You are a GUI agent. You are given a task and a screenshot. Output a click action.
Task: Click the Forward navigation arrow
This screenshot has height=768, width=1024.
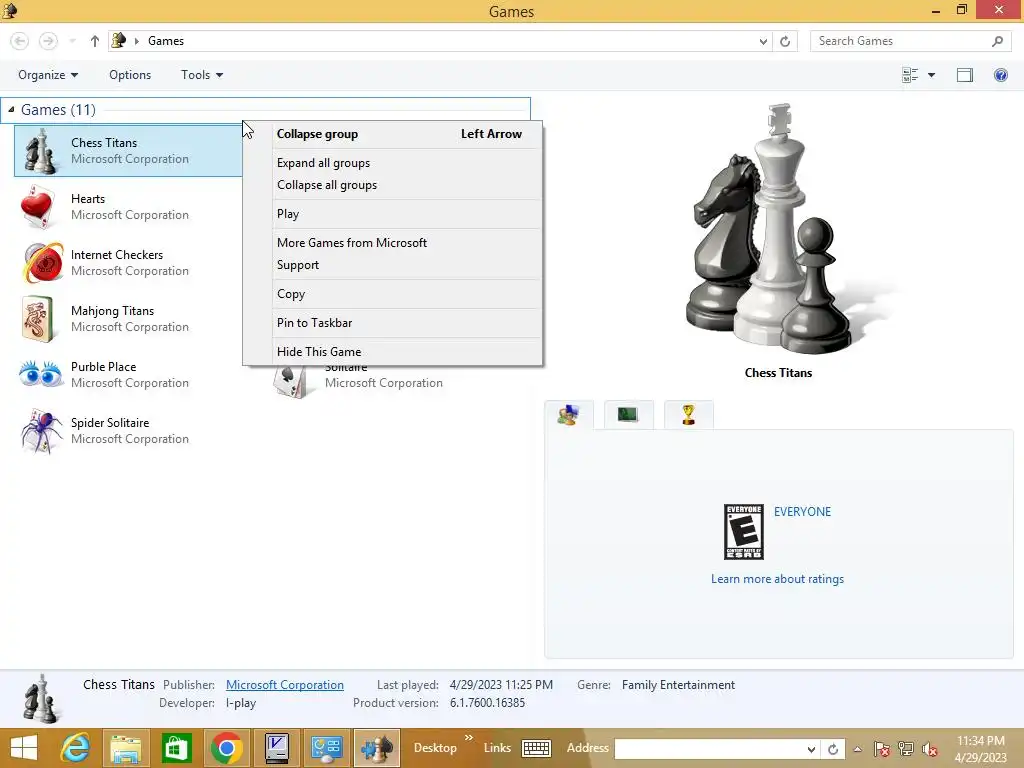pos(48,41)
